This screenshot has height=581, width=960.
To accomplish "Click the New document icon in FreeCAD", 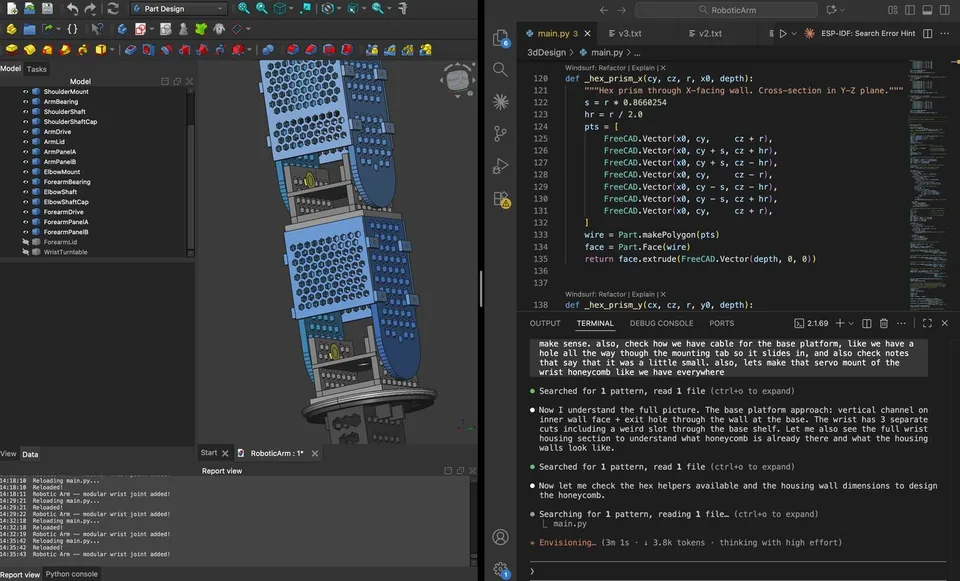I will [12, 9].
